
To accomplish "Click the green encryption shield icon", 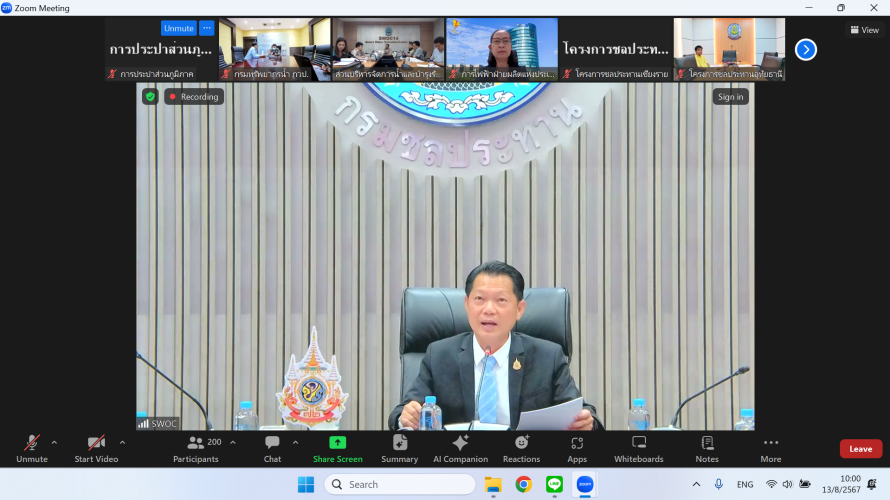I will click(150, 97).
